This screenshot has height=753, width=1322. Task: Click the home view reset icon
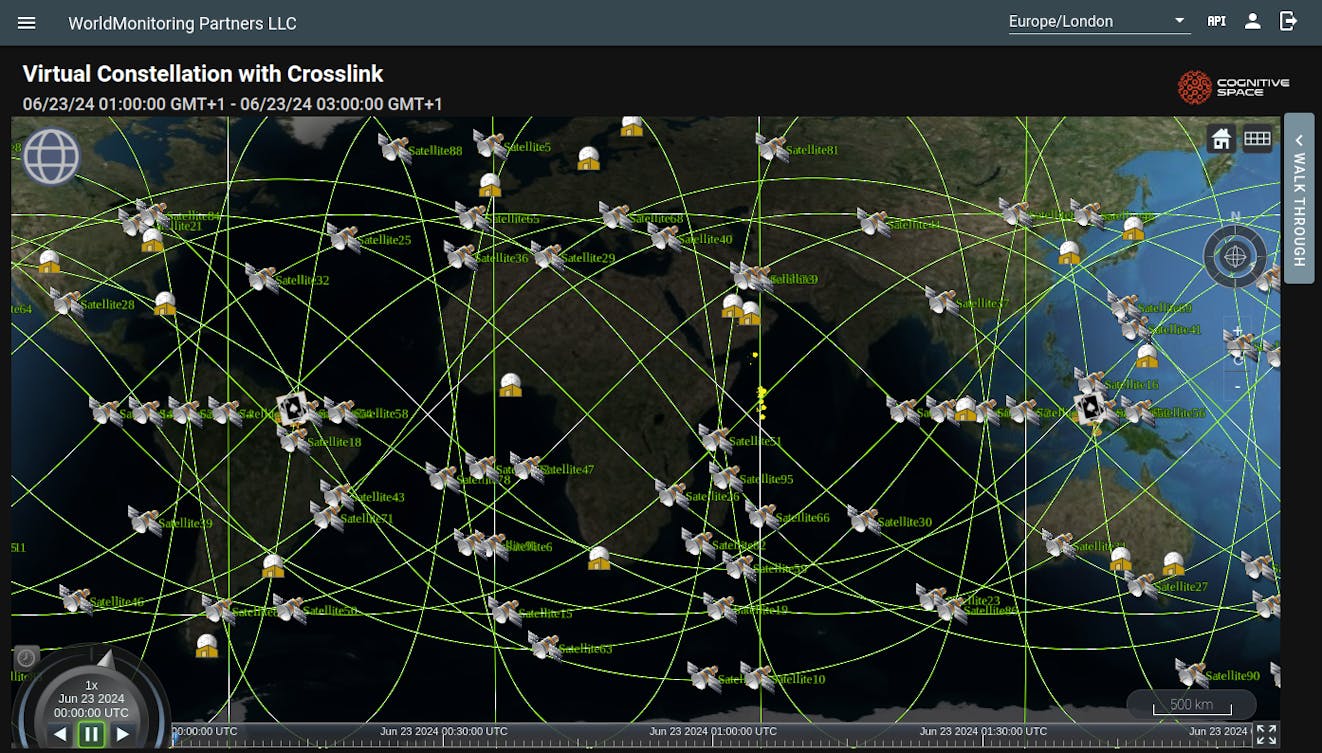pyautogui.click(x=1221, y=139)
